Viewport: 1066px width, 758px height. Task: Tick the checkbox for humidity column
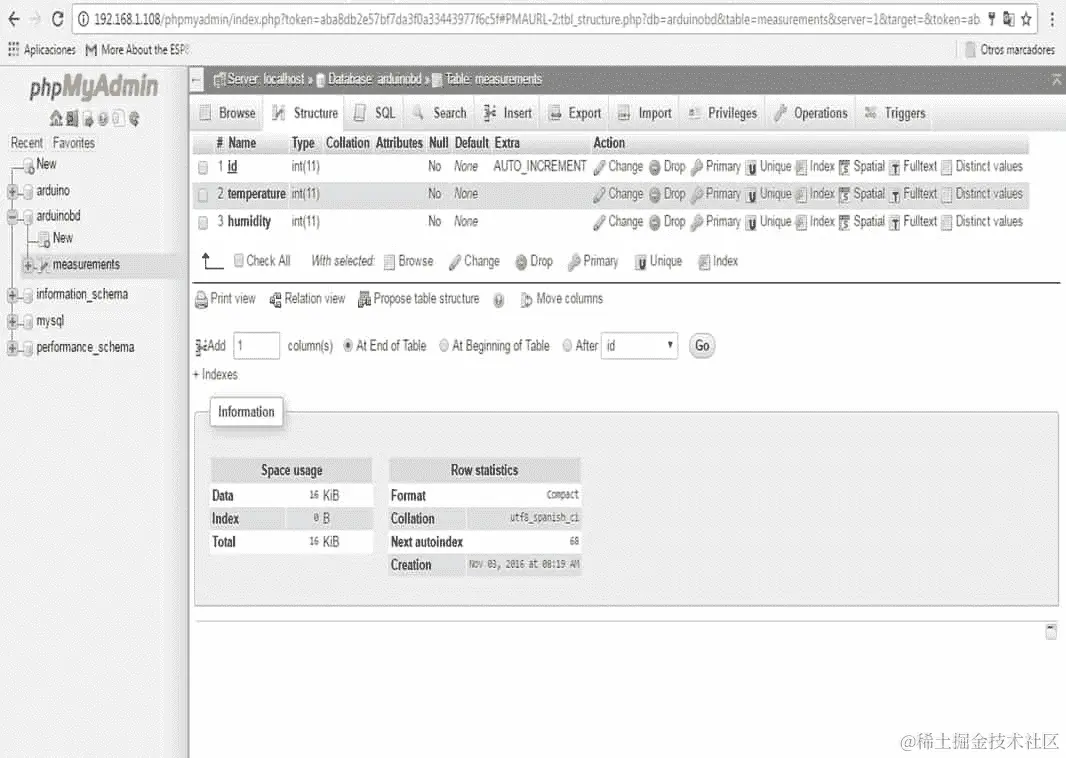point(203,222)
